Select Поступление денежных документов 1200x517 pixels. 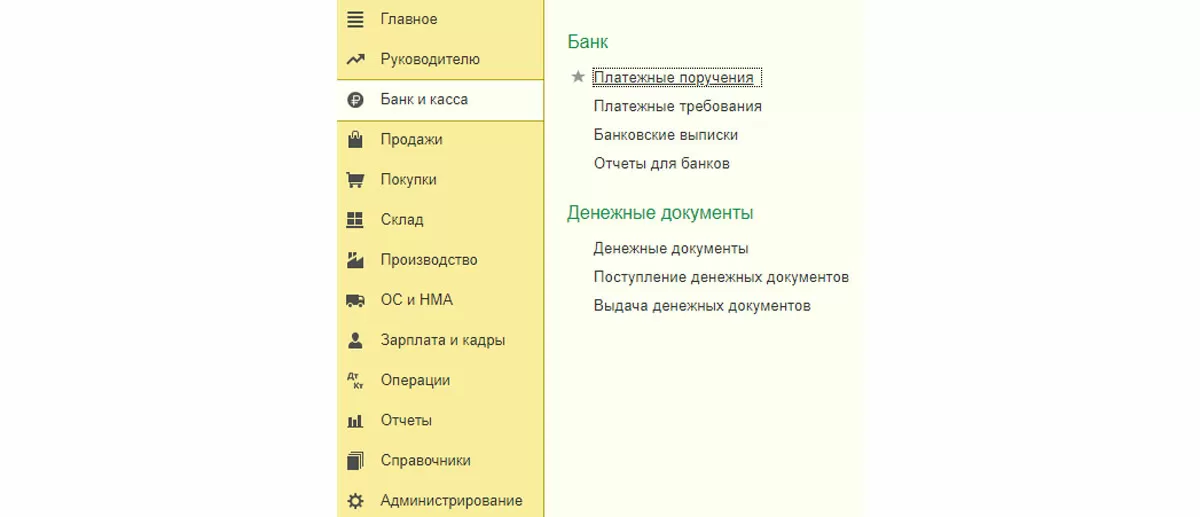720,277
